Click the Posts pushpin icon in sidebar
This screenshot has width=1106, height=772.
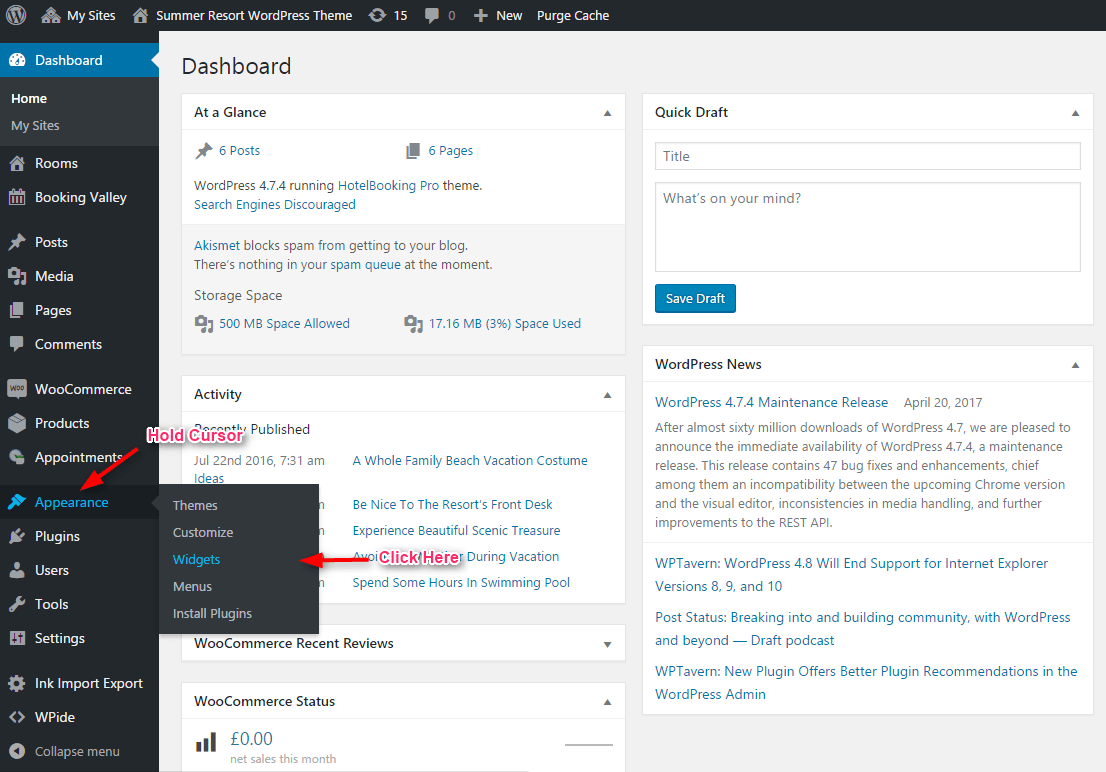click(17, 243)
